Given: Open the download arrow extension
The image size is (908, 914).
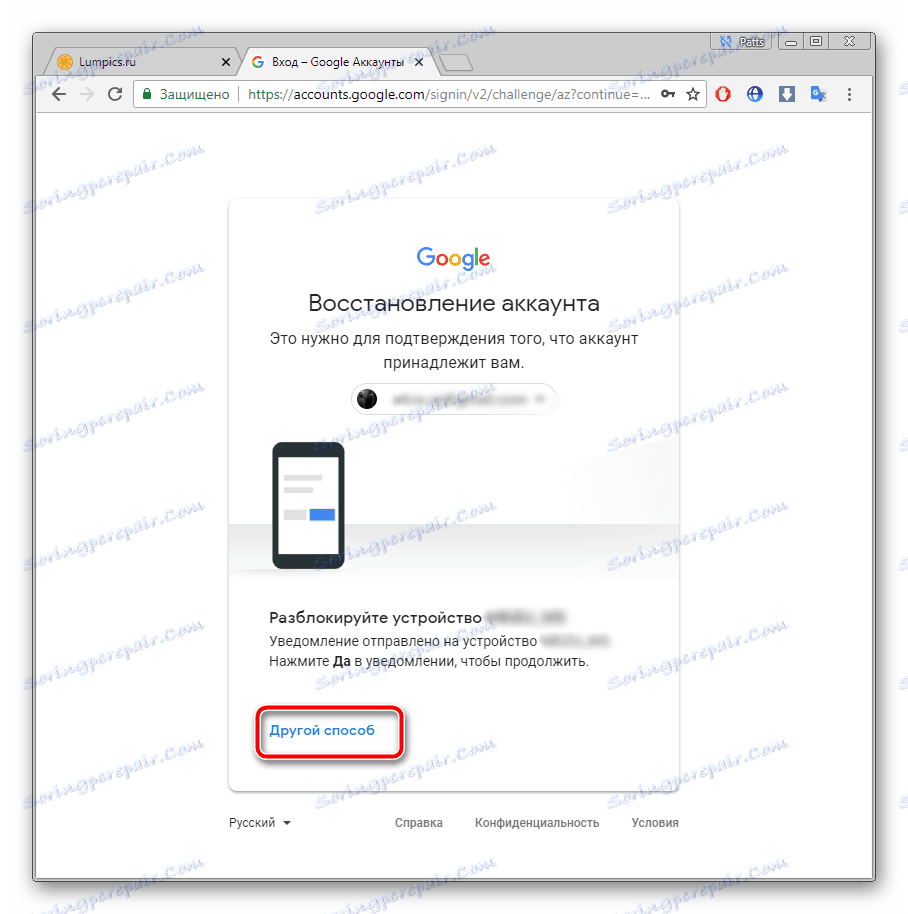Looking at the screenshot, I should point(787,94).
